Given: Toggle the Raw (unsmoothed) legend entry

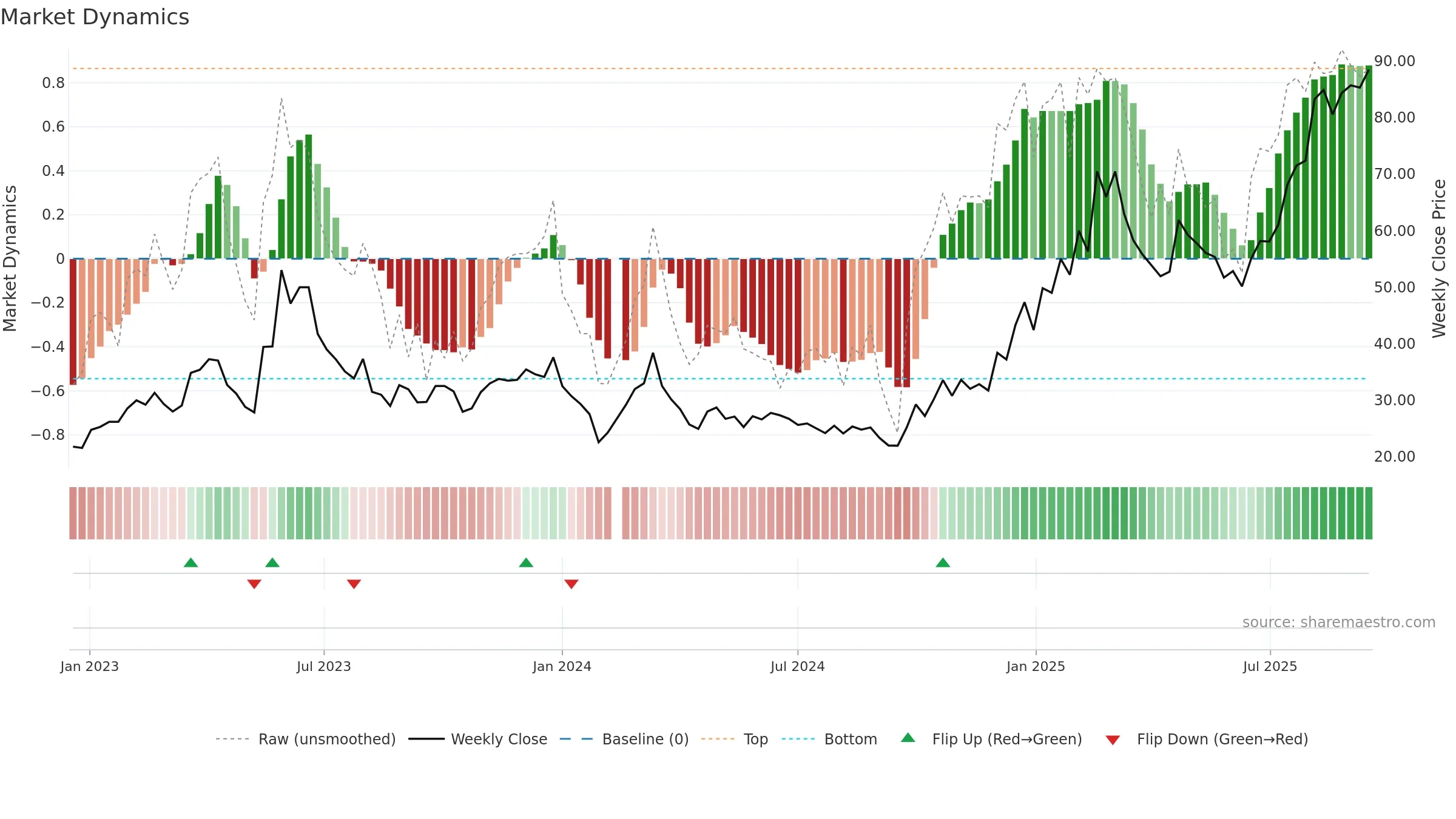Looking at the screenshot, I should pyautogui.click(x=305, y=739).
